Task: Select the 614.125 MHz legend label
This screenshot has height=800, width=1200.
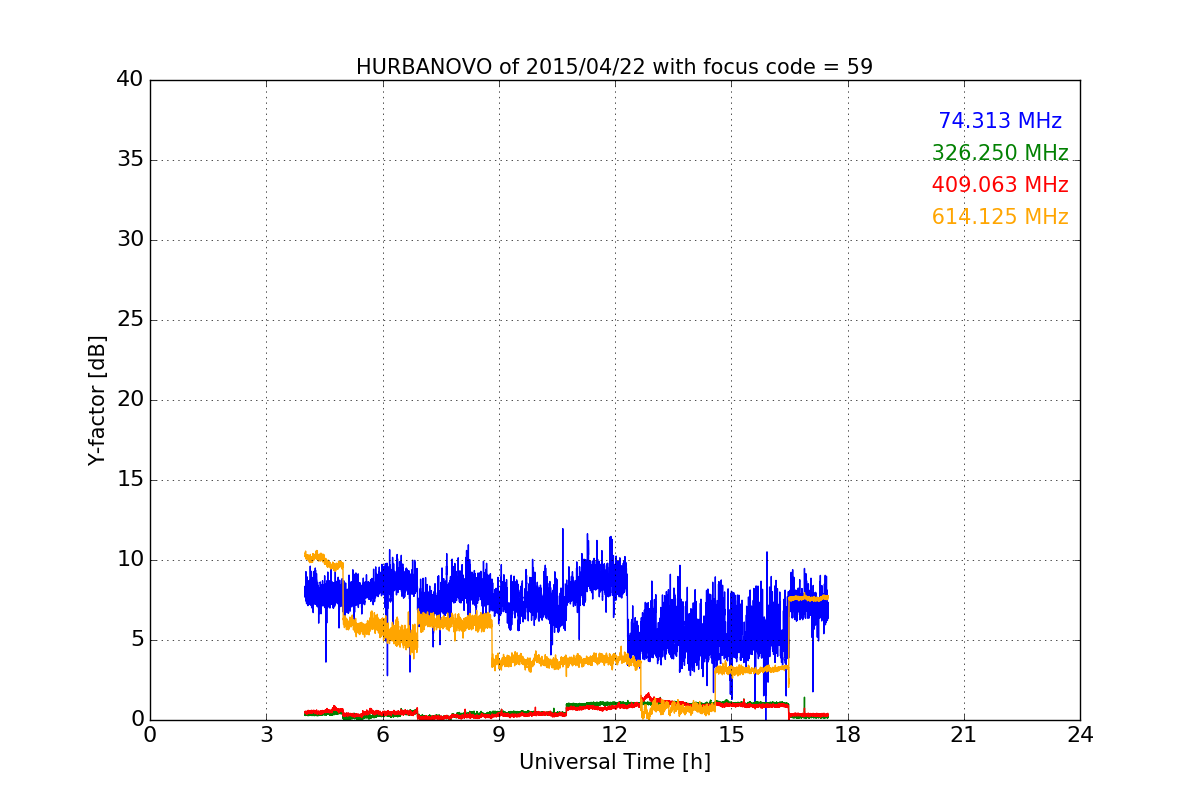Action: coord(1000,217)
